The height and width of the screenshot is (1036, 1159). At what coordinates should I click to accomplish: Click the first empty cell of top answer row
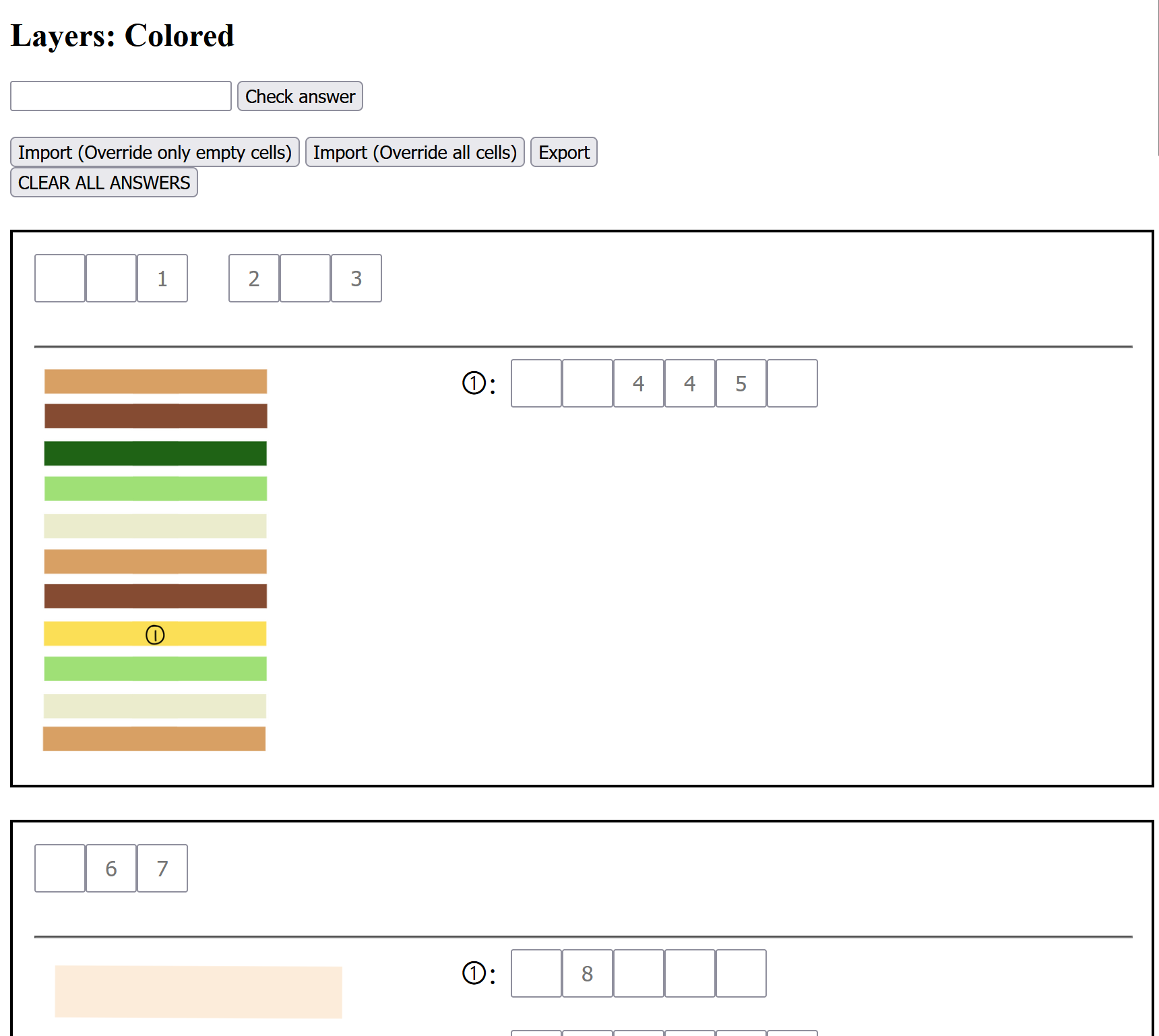(60, 278)
